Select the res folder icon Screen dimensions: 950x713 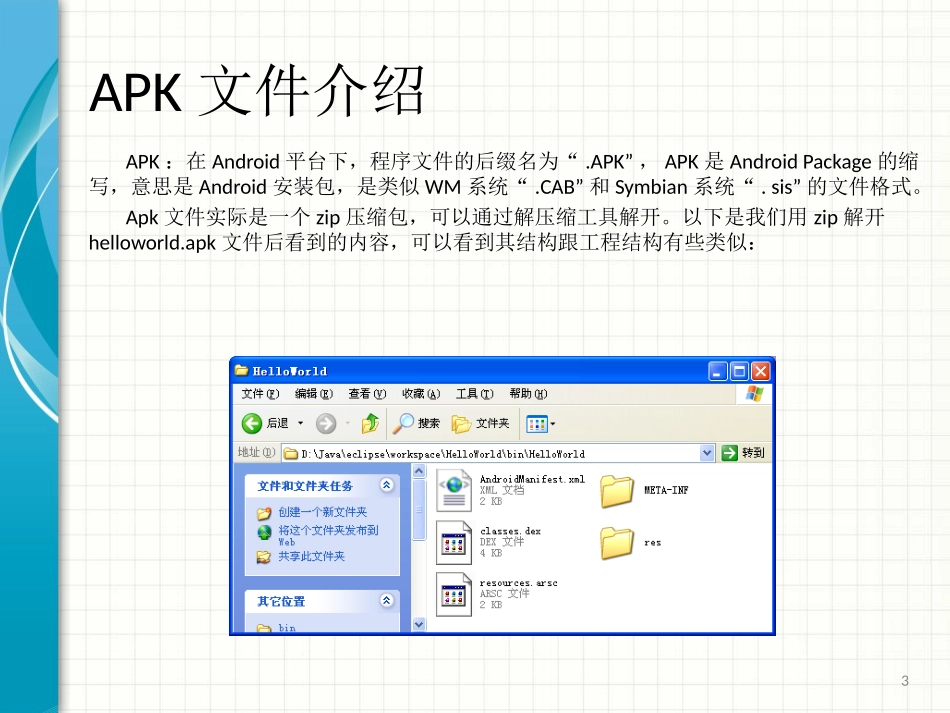pyautogui.click(x=617, y=543)
